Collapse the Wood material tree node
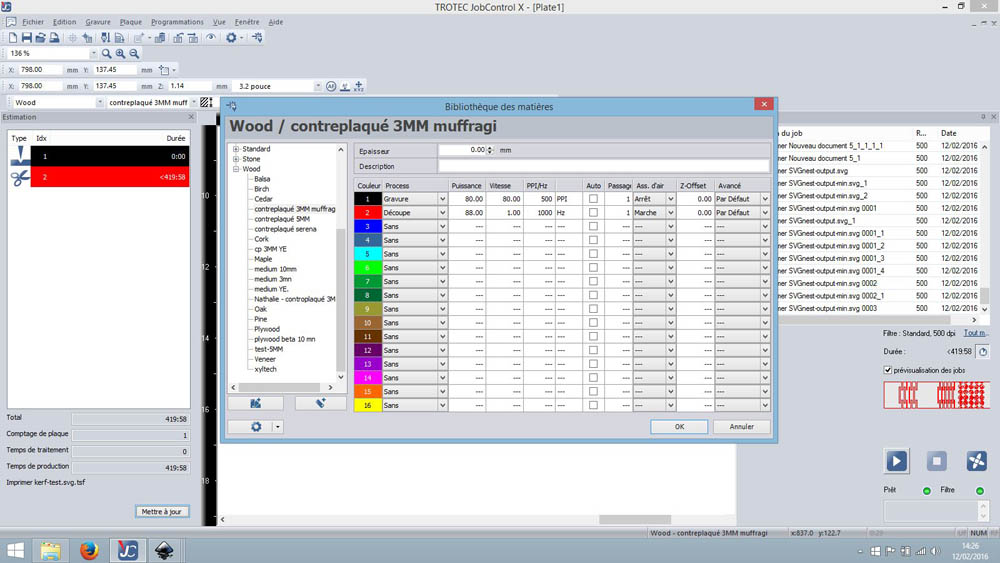 click(x=236, y=169)
